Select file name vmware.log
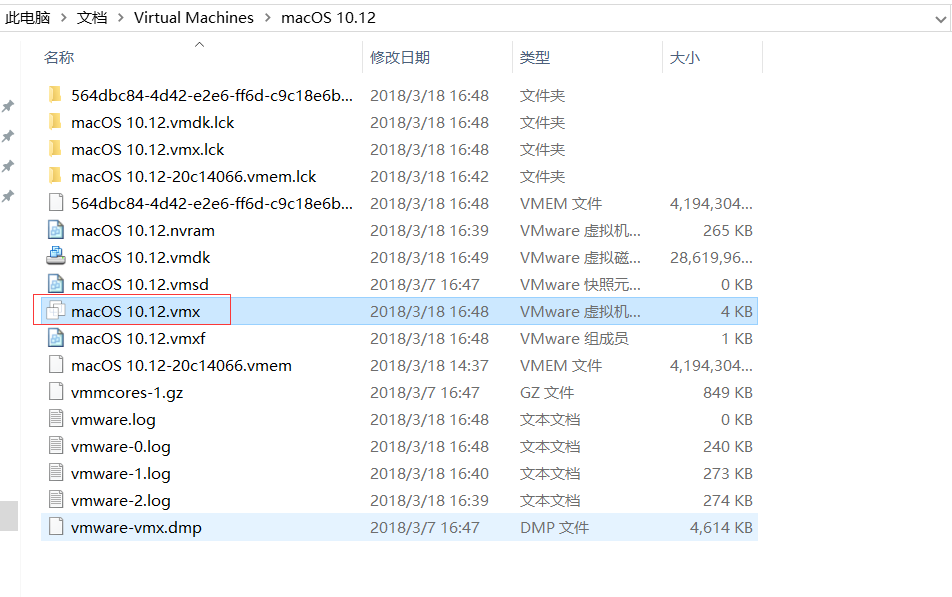This screenshot has height=597, width=952. [x=113, y=420]
